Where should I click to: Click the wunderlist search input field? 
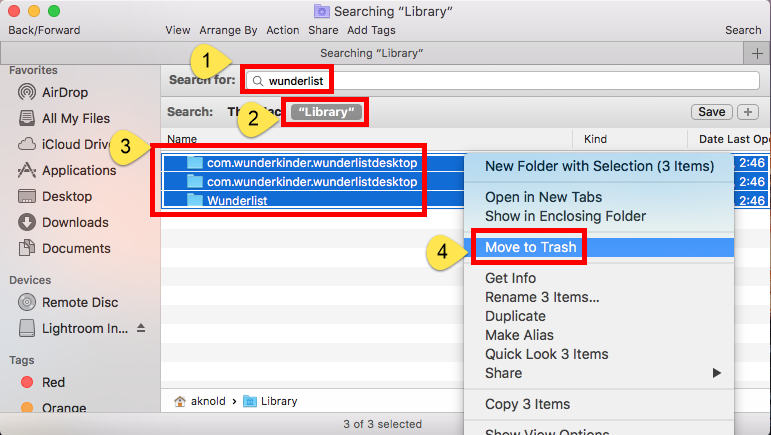(x=503, y=81)
